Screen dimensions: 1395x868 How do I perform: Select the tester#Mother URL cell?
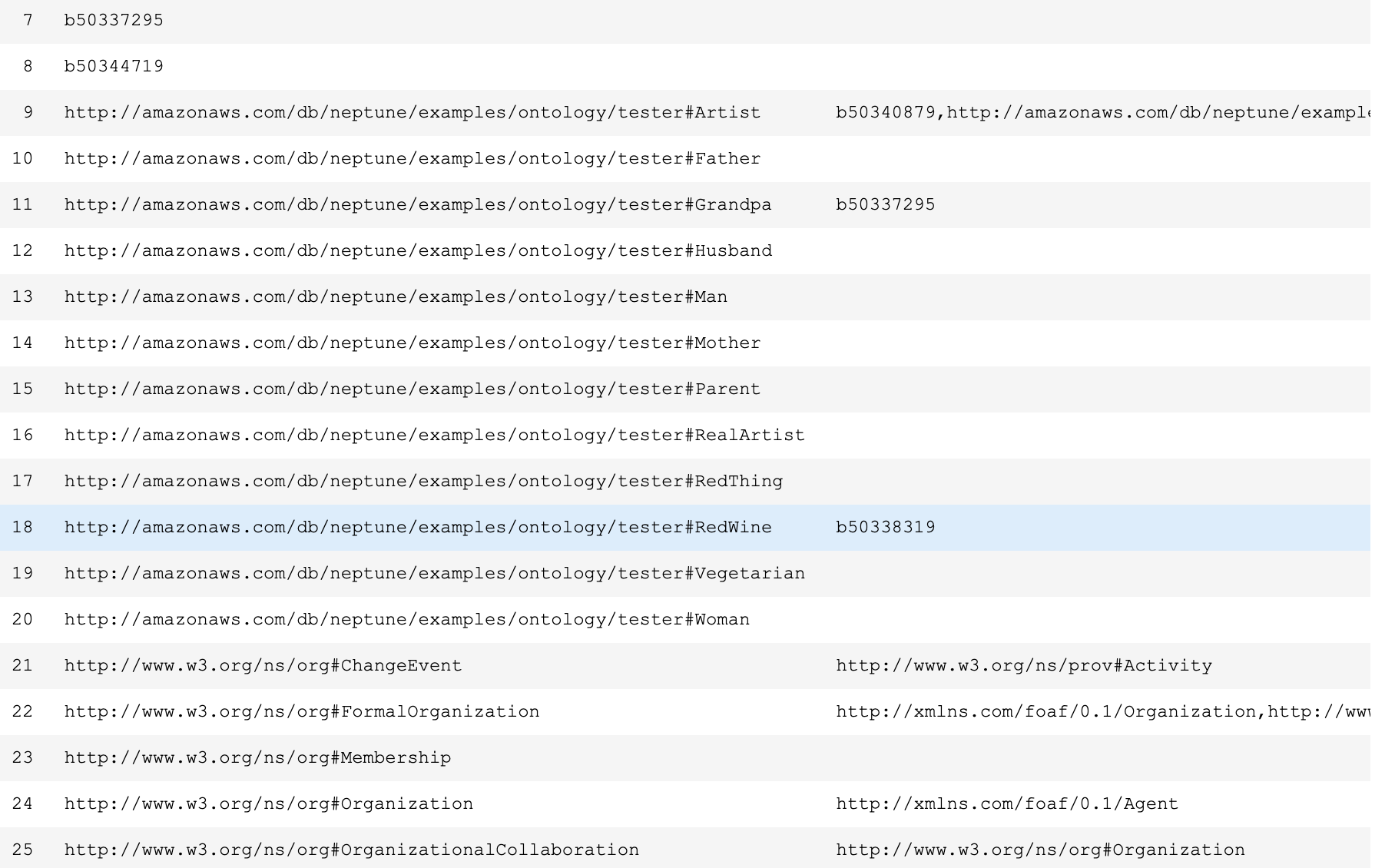click(413, 343)
